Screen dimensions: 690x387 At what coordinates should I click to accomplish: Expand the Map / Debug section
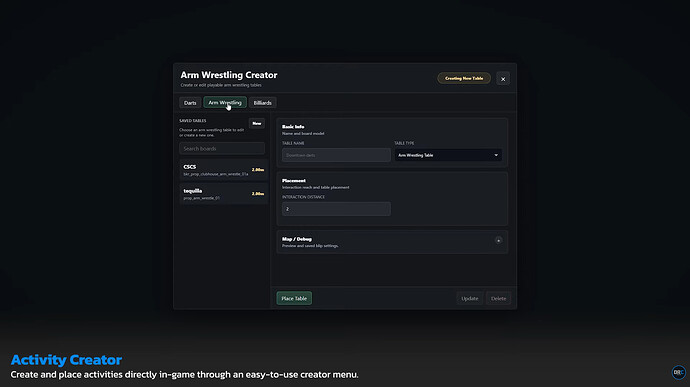[x=498, y=240]
